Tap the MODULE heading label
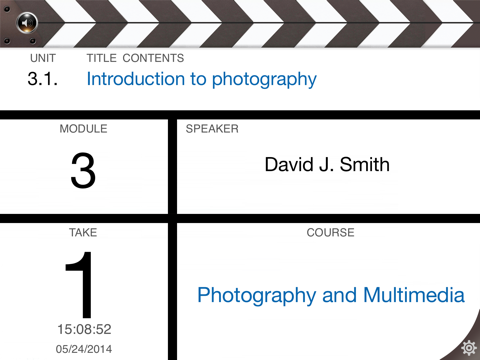The width and height of the screenshot is (480, 360). pyautogui.click(x=83, y=129)
